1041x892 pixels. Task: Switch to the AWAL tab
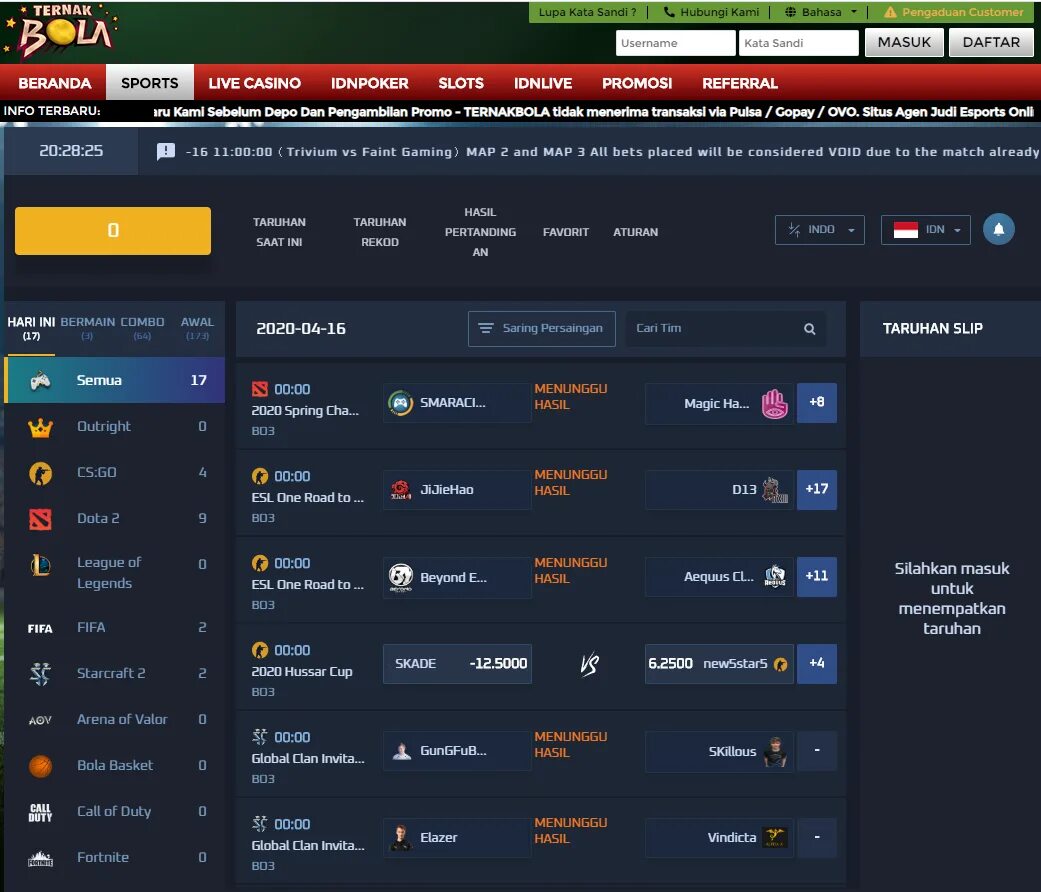(x=197, y=328)
